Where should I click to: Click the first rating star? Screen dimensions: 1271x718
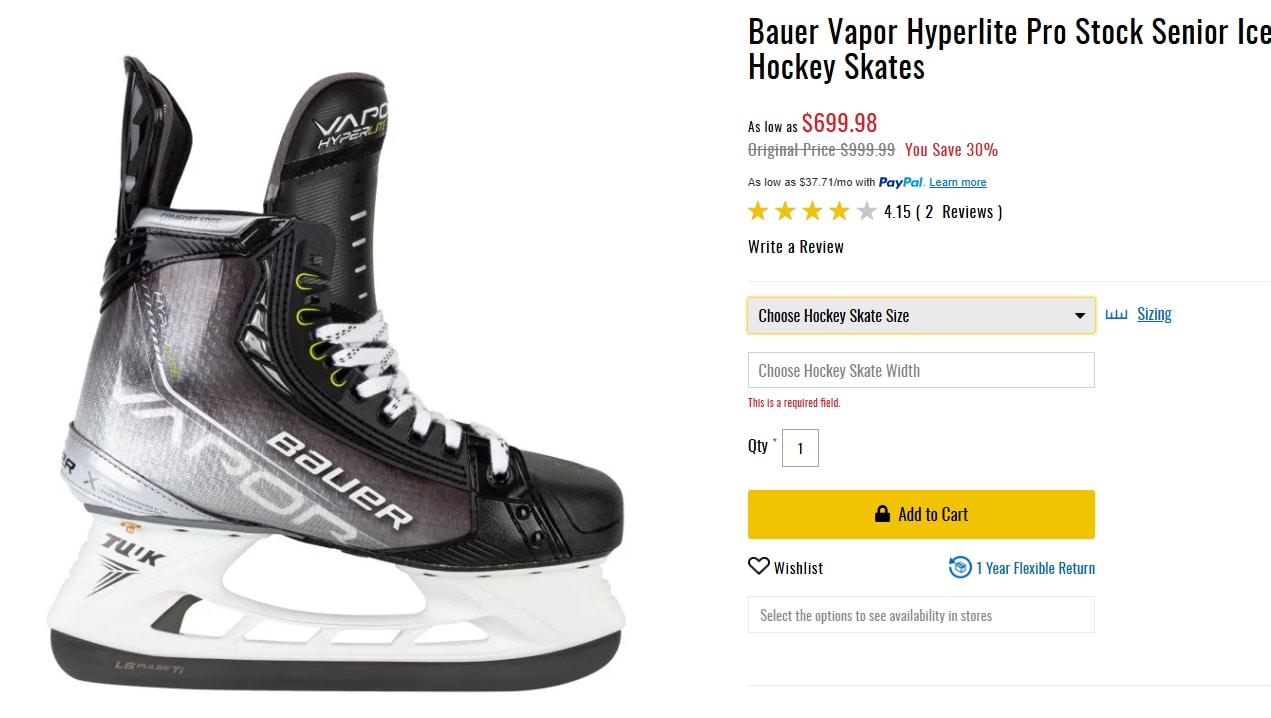[759, 211]
